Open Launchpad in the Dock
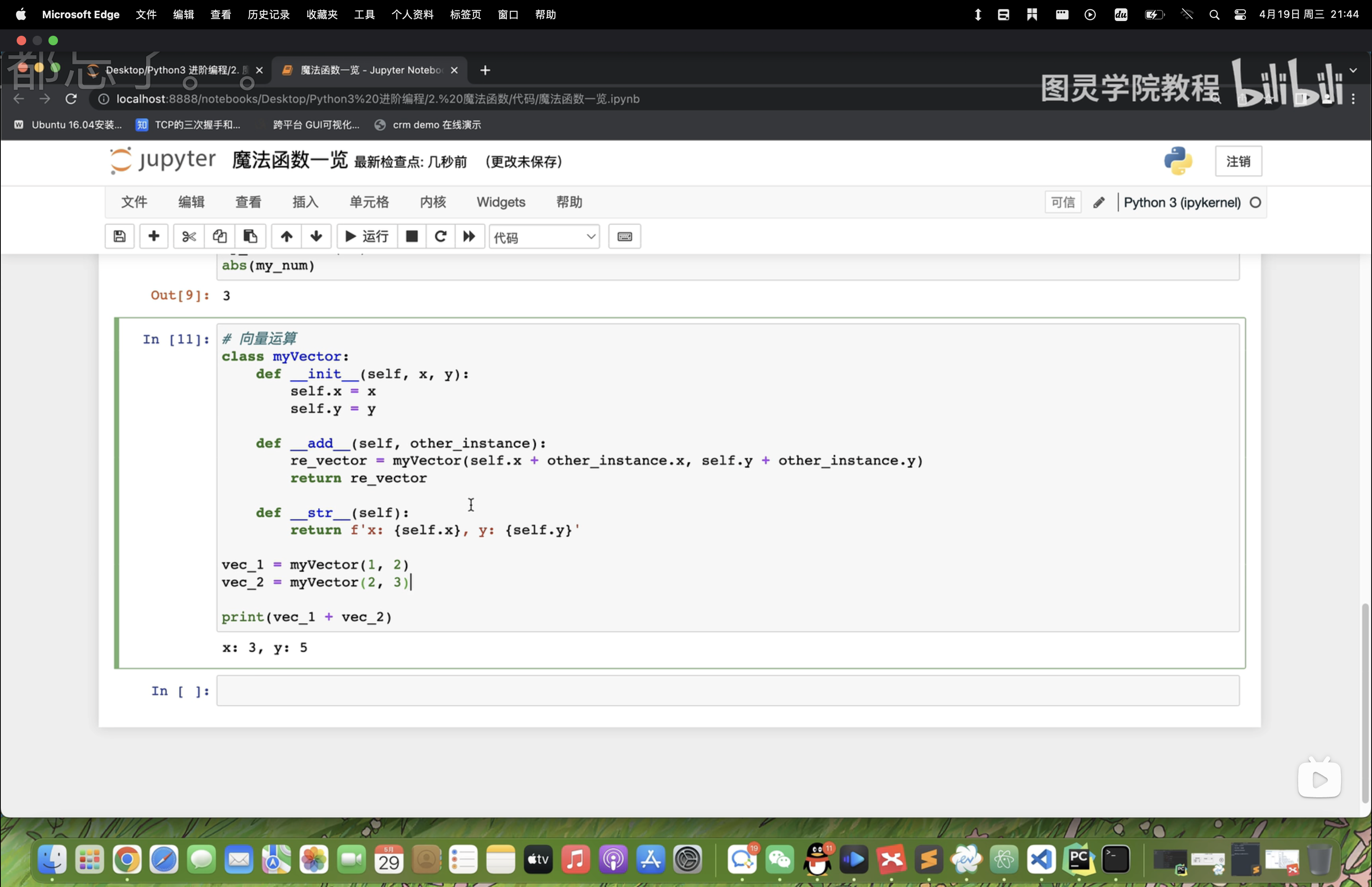The height and width of the screenshot is (887, 1372). pyautogui.click(x=89, y=859)
